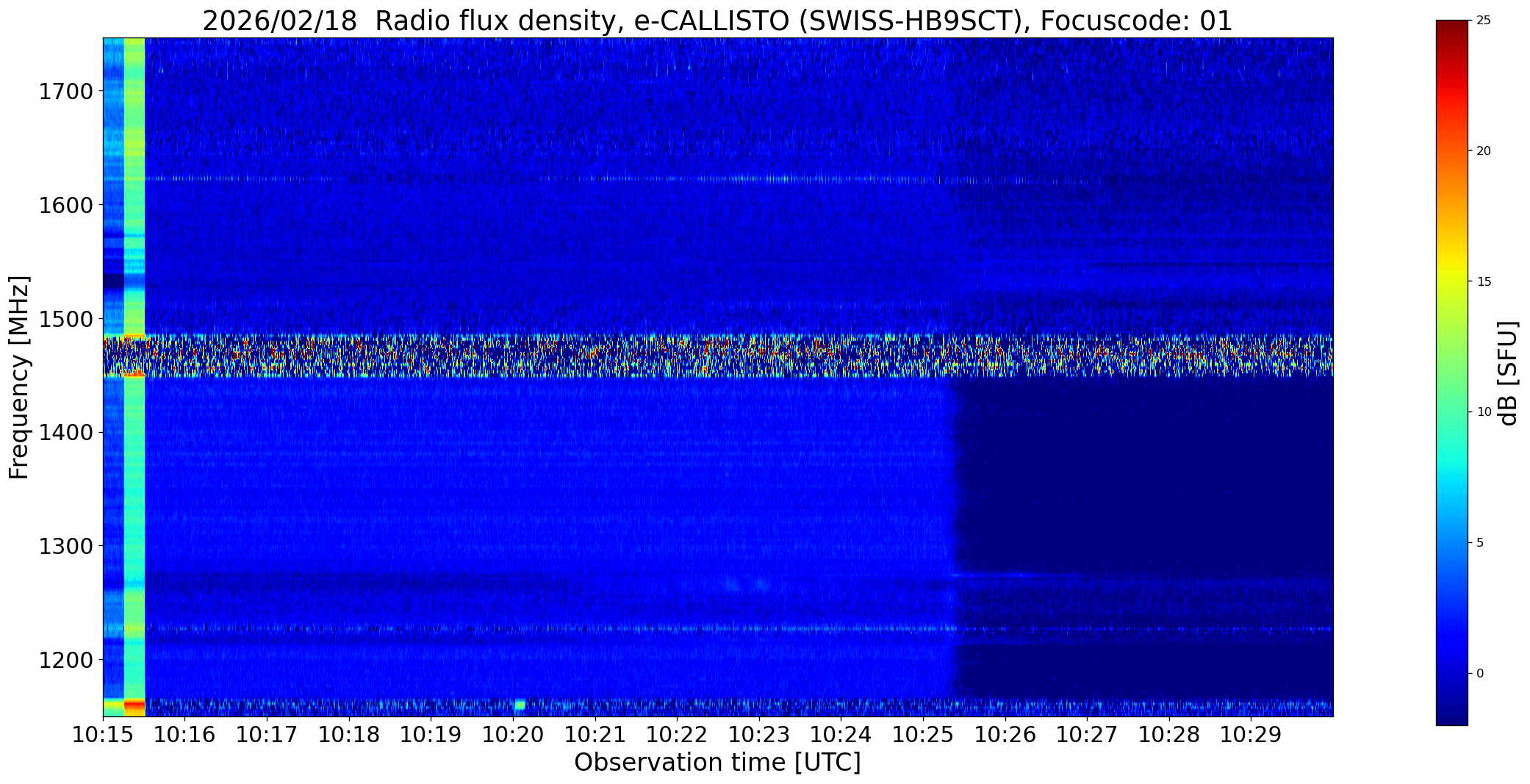Click the 10:25 time tick label
Viewport: 1530px width, 784px height.
pyautogui.click(x=923, y=734)
